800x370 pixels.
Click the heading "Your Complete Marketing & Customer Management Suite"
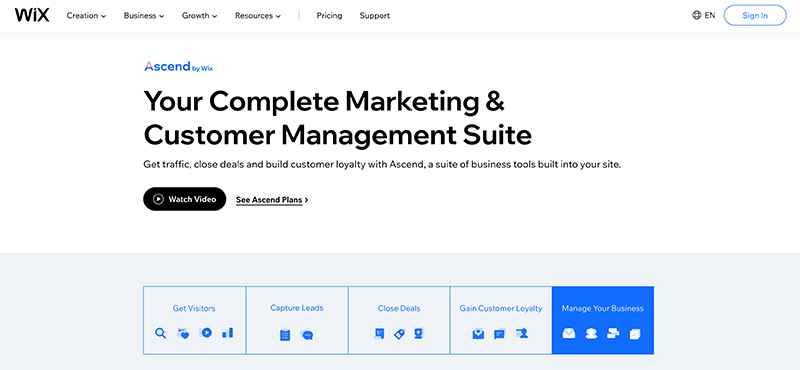[338, 118]
